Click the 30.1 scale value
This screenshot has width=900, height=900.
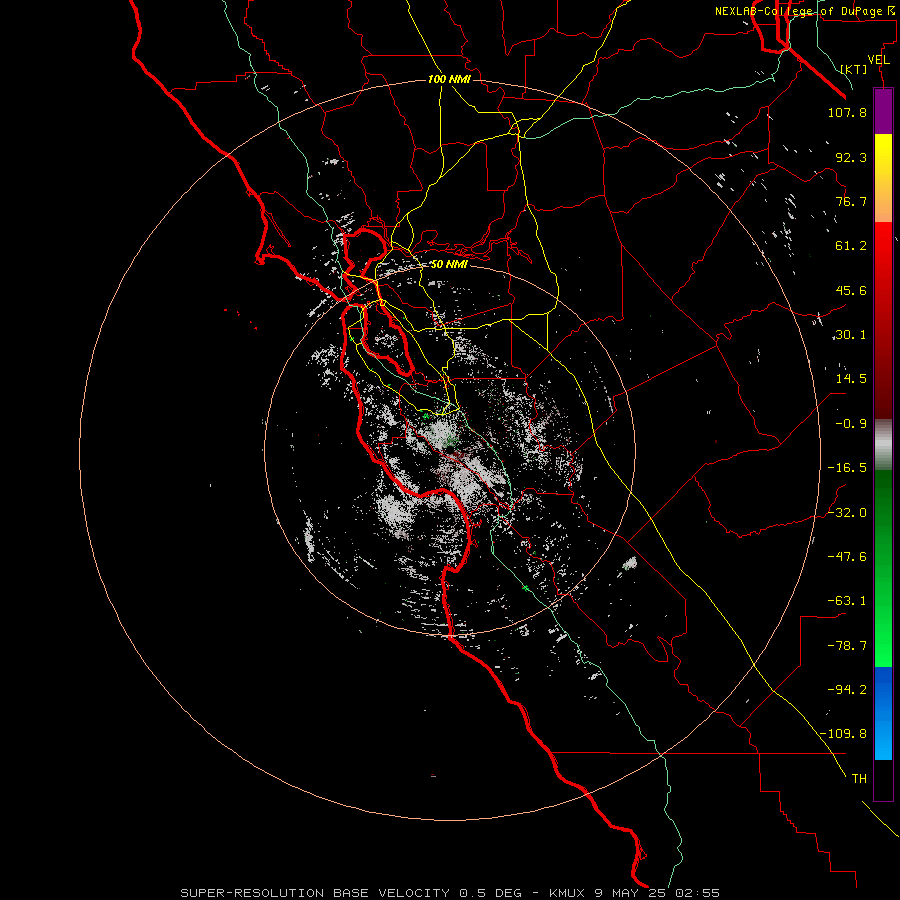[x=851, y=335]
